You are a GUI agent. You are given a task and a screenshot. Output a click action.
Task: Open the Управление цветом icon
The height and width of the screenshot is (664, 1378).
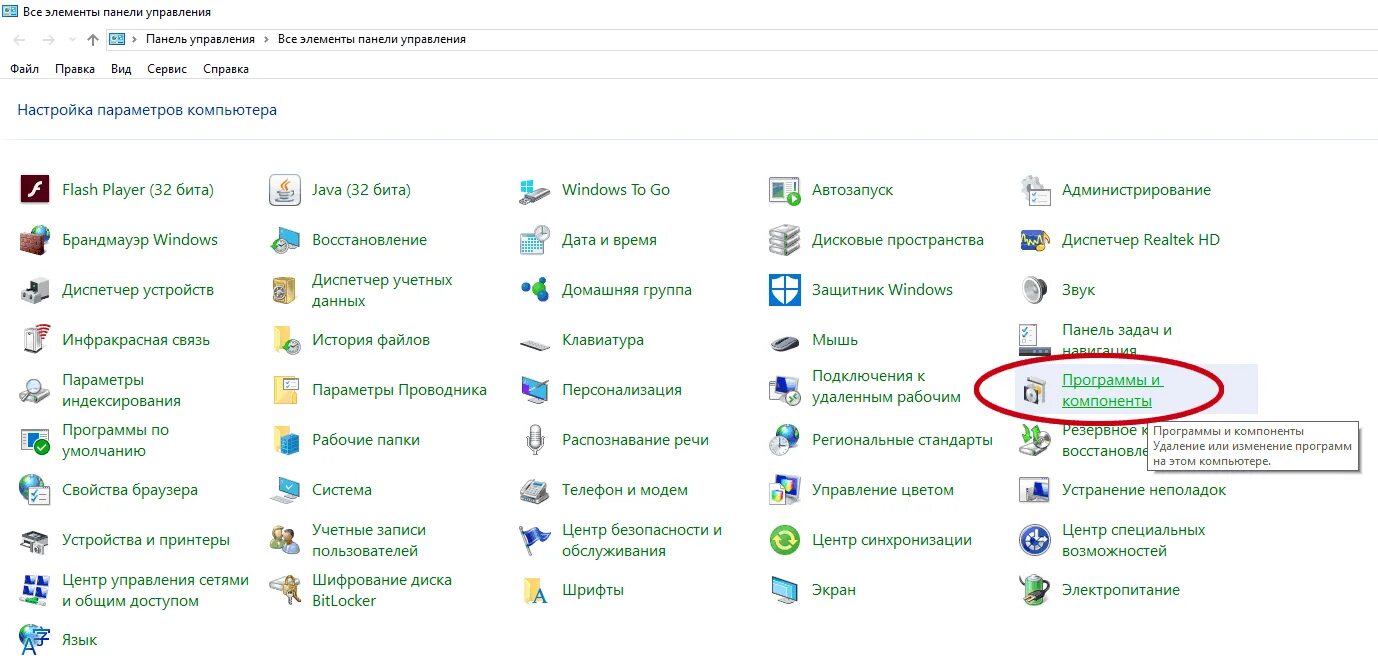click(x=785, y=490)
